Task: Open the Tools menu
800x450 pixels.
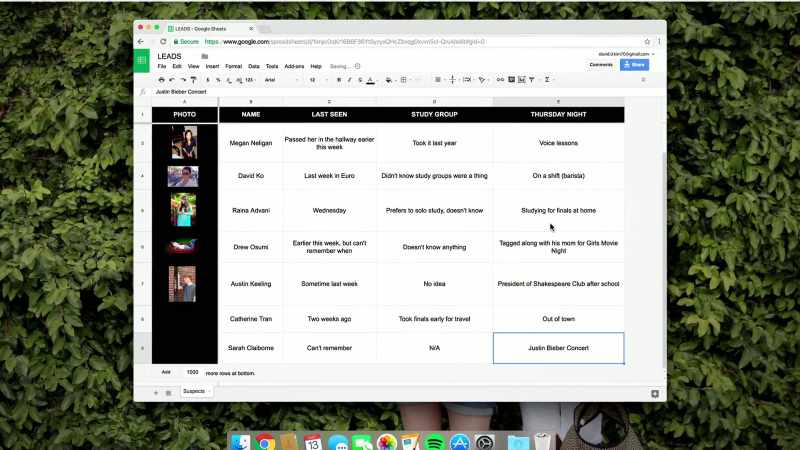Action: pos(272,66)
